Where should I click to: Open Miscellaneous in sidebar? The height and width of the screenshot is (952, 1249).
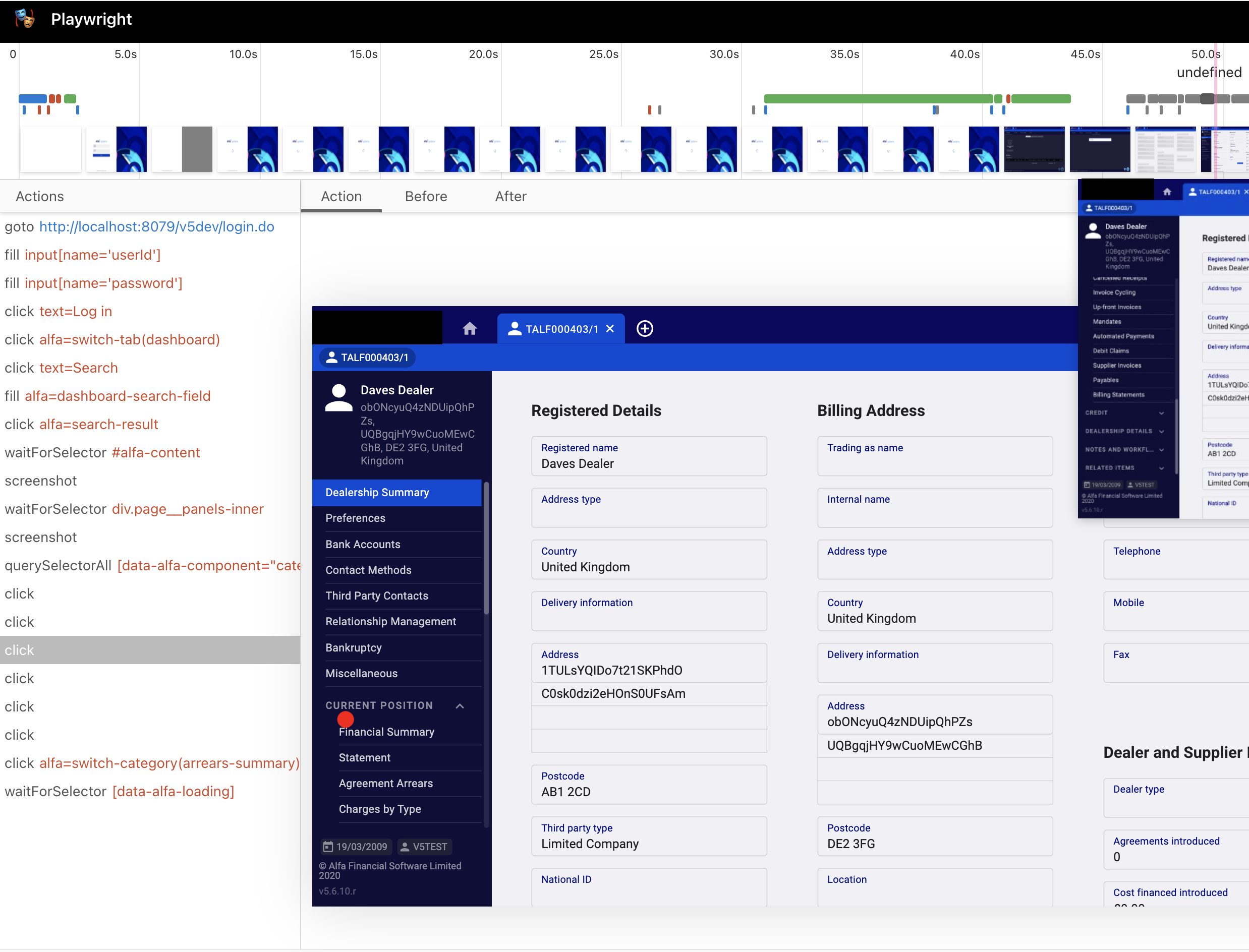click(x=397, y=674)
